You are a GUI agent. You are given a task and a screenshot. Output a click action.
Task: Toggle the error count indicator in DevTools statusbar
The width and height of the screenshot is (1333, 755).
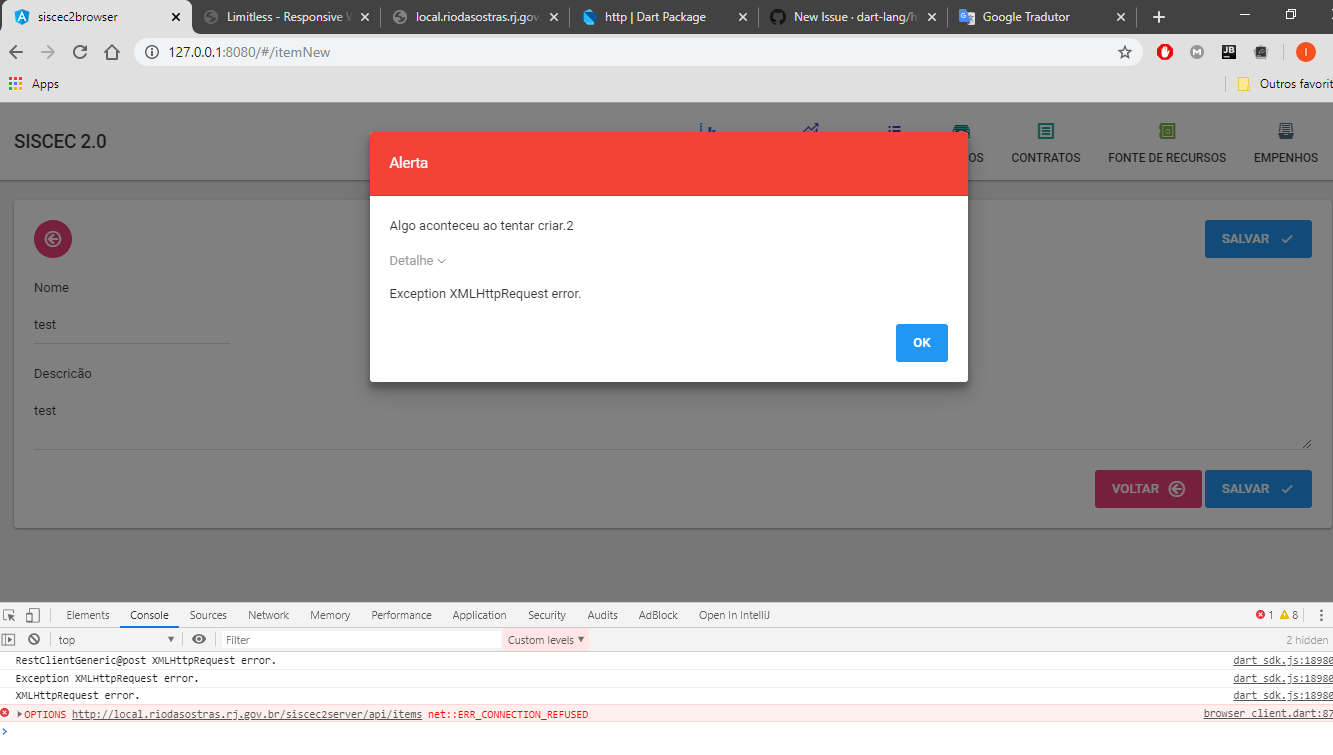click(x=1262, y=615)
